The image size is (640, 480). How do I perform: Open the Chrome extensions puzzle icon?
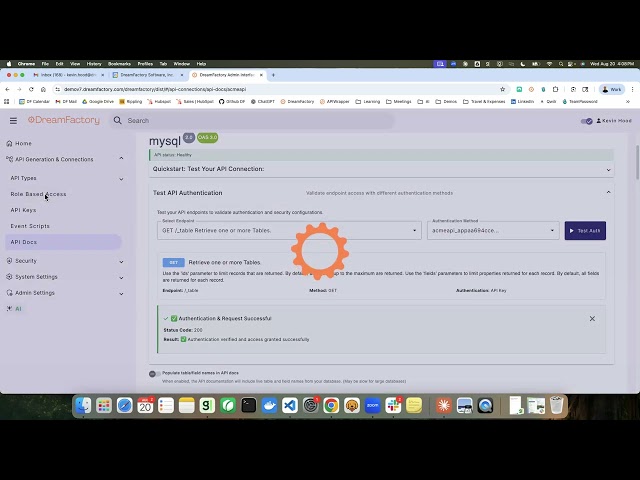(x=556, y=89)
